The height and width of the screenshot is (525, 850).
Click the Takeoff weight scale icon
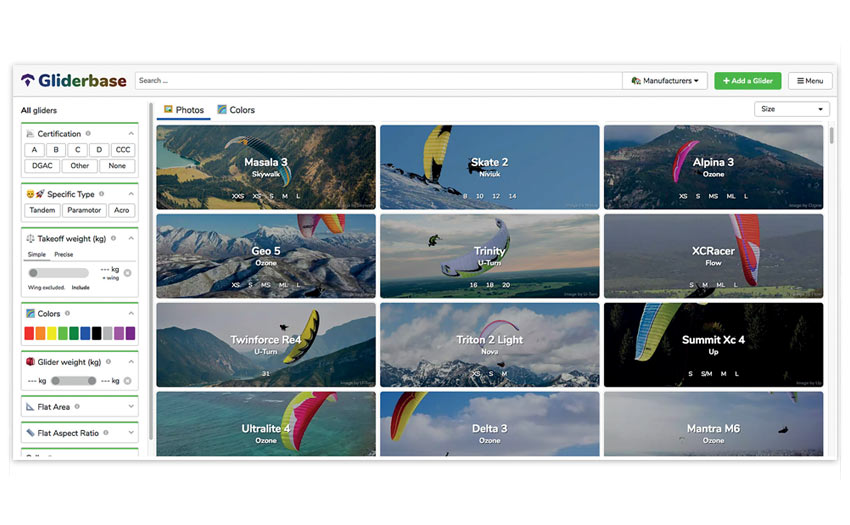pyautogui.click(x=30, y=238)
